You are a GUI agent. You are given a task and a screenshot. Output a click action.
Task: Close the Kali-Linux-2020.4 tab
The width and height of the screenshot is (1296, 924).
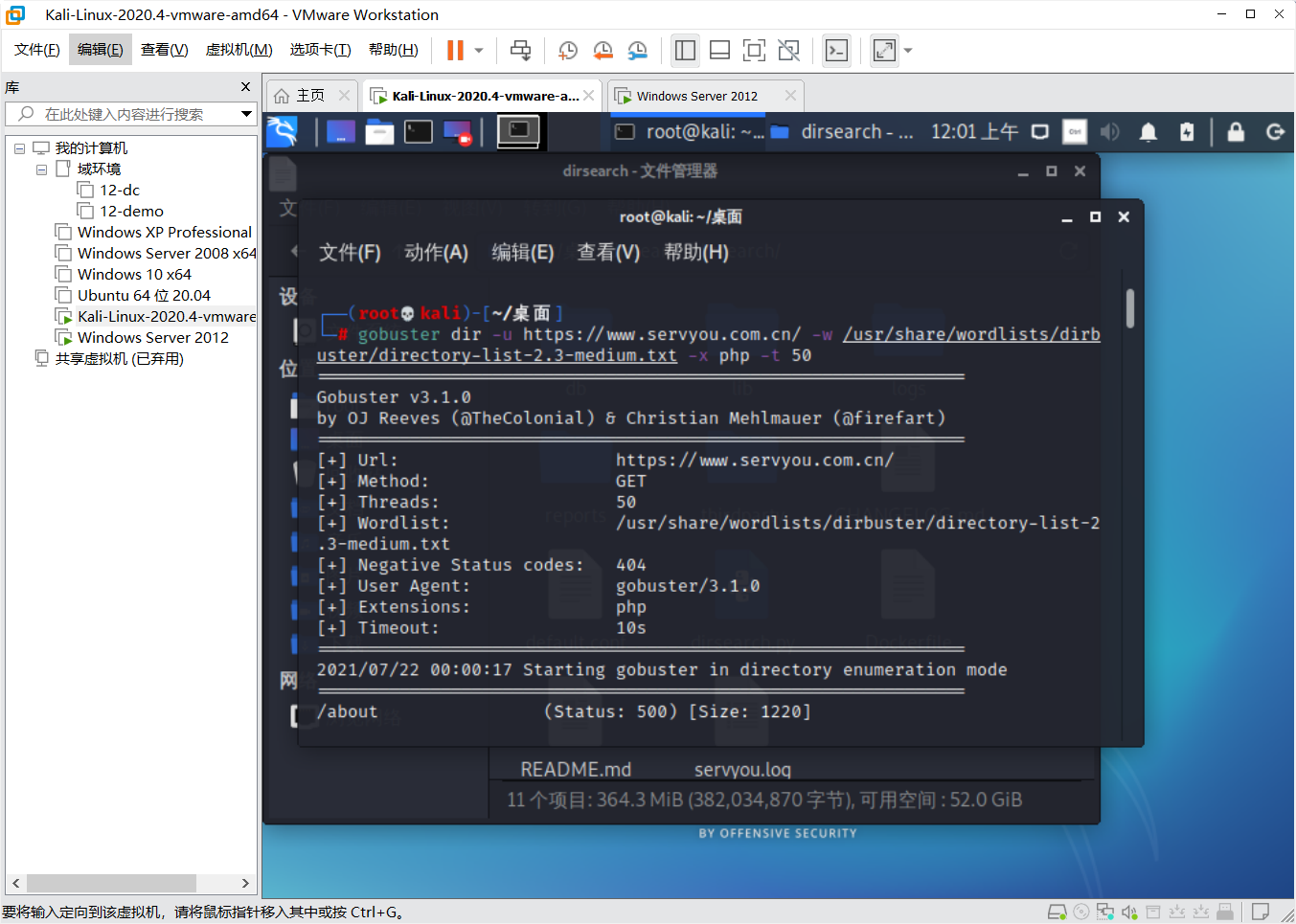(x=588, y=96)
